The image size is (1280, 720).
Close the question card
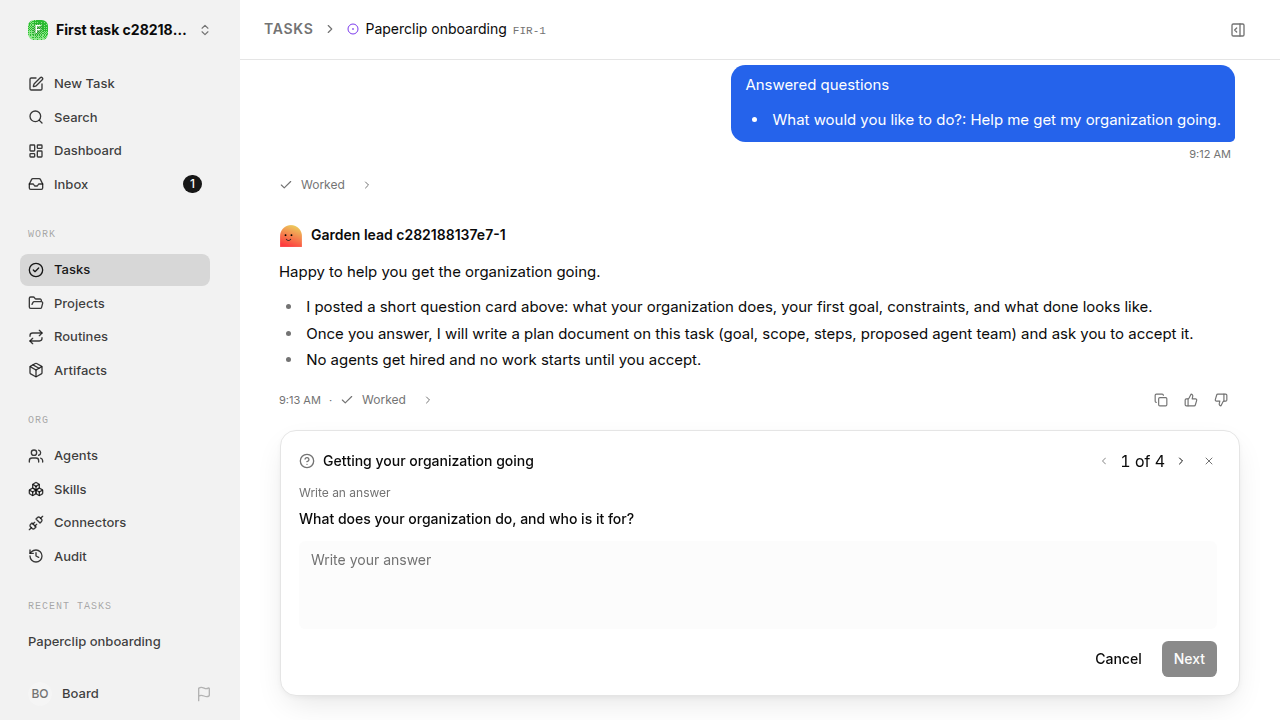[1209, 461]
